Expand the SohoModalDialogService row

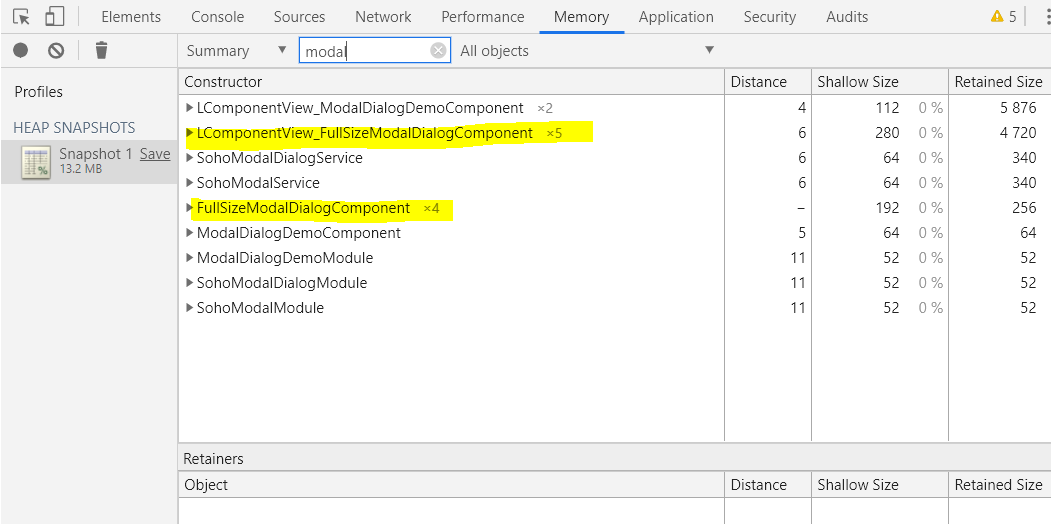pos(190,158)
